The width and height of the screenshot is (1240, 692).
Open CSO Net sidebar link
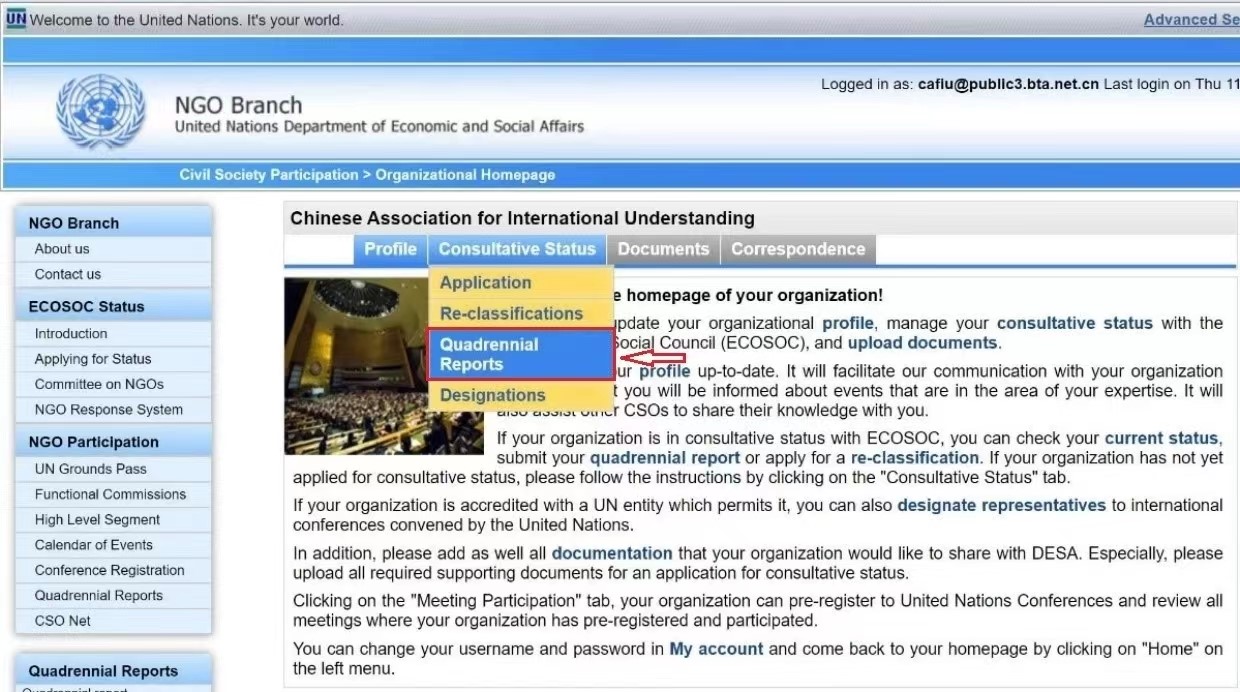click(x=63, y=621)
